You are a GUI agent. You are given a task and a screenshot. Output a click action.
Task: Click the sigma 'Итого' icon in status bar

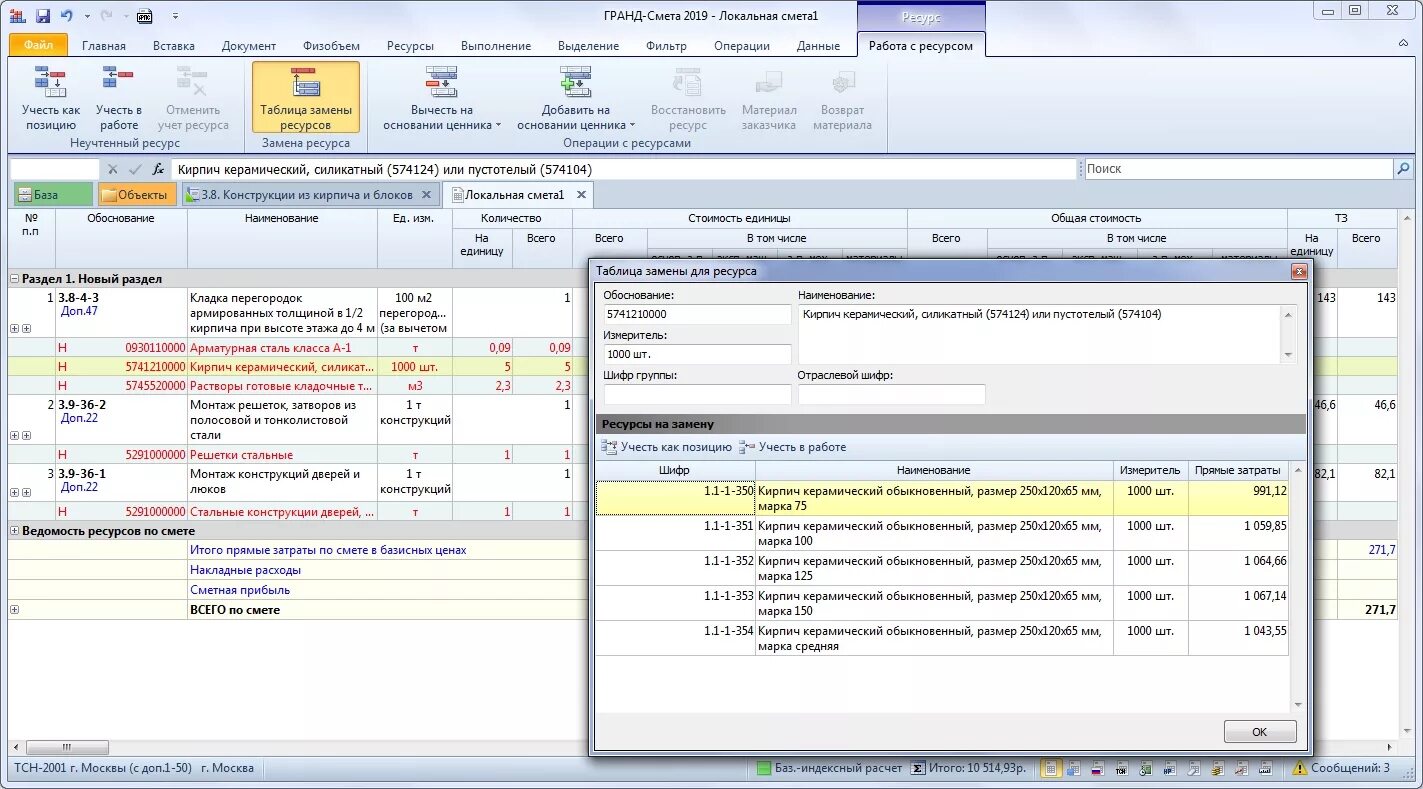[x=917, y=768]
